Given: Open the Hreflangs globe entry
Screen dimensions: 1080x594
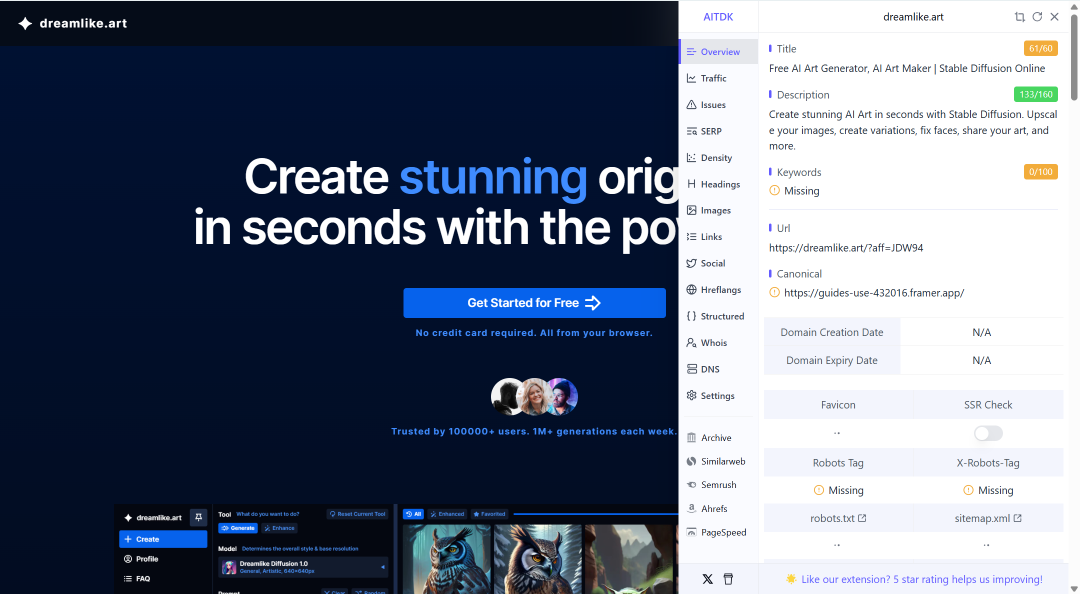Looking at the screenshot, I should click(x=692, y=289).
